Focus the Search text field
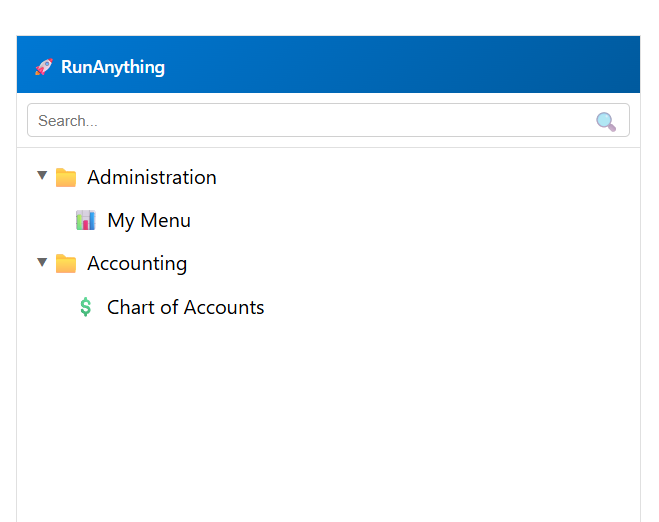 300,121
